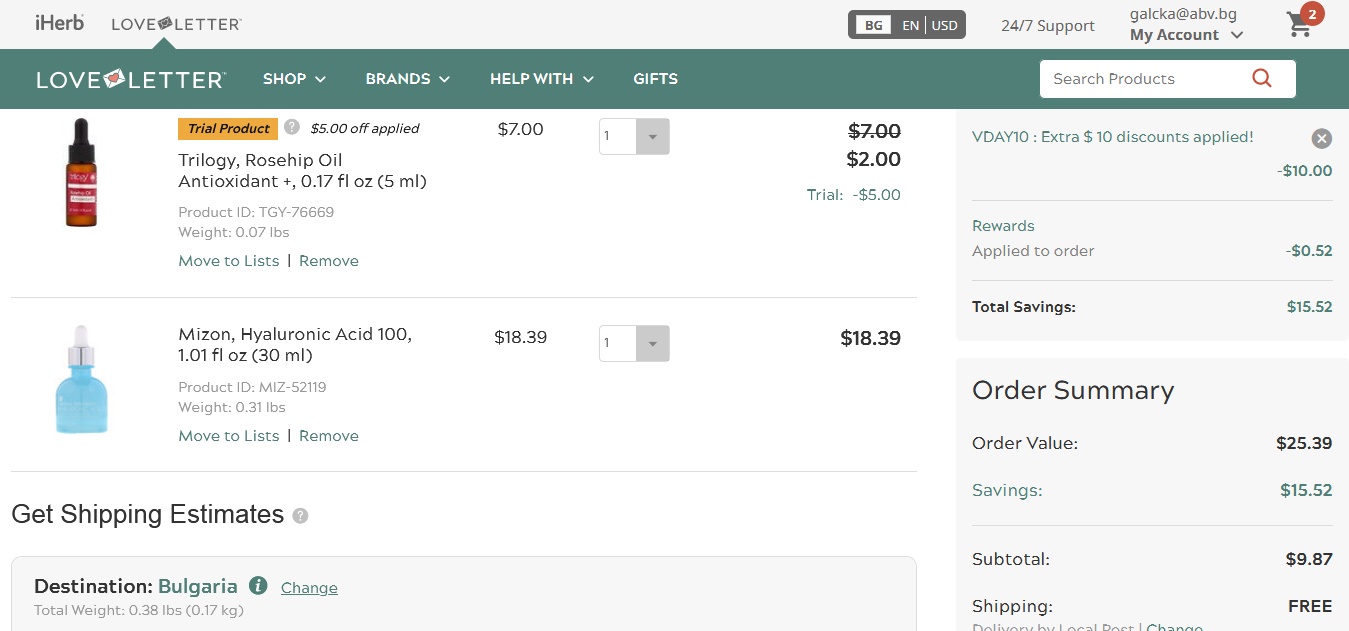This screenshot has height=631, width=1349.
Task: Open the SHOP menu
Action: (294, 79)
